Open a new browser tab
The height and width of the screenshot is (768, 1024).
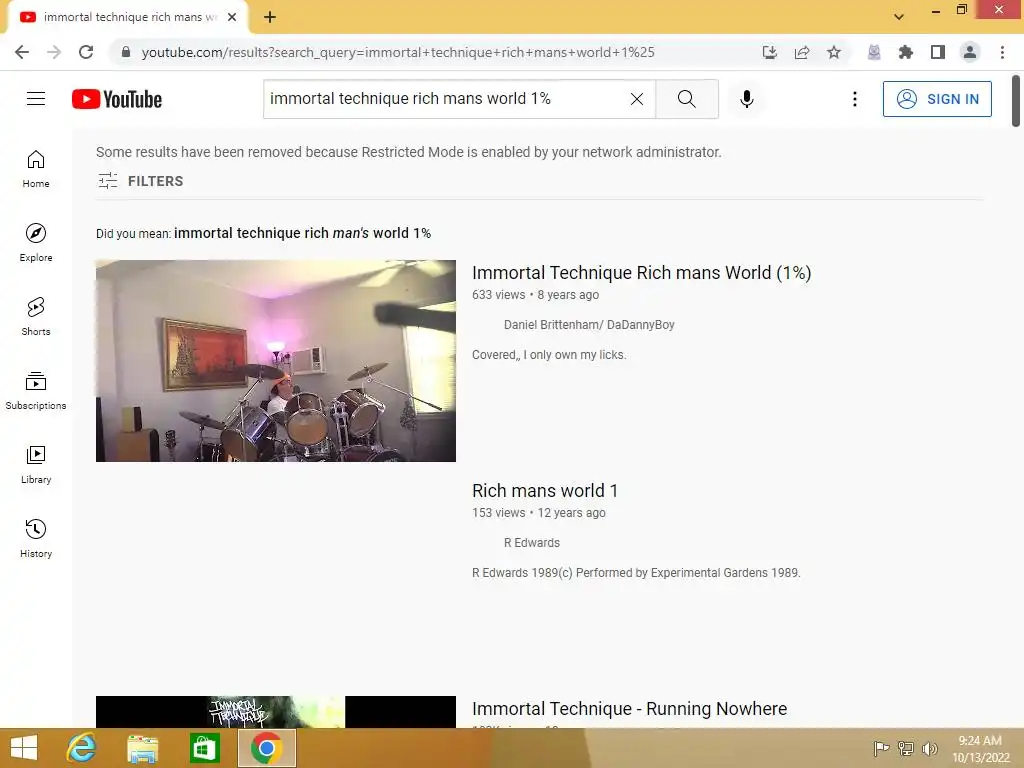coord(270,17)
